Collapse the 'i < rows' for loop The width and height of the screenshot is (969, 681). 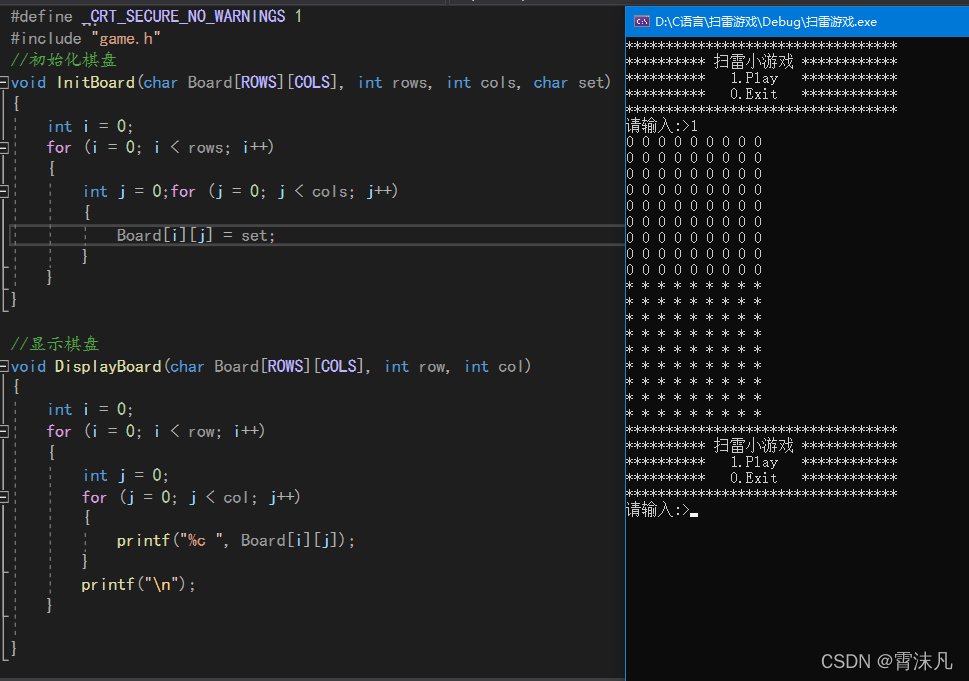tap(4, 147)
